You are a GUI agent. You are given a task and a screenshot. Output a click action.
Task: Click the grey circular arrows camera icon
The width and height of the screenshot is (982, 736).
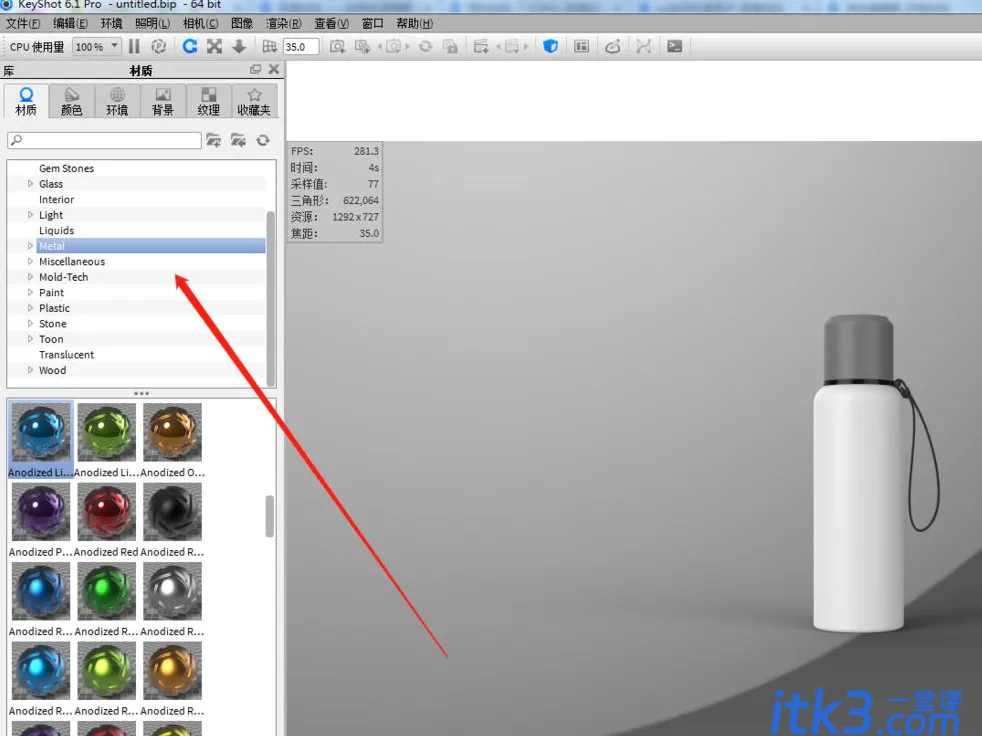point(425,46)
